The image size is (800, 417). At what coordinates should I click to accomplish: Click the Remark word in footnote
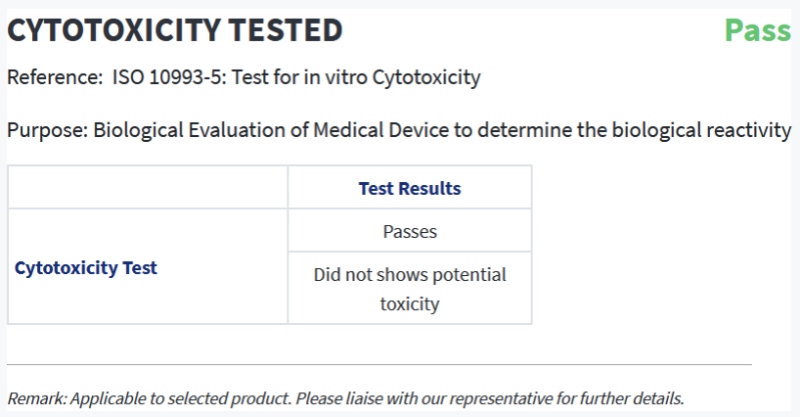tap(36, 397)
